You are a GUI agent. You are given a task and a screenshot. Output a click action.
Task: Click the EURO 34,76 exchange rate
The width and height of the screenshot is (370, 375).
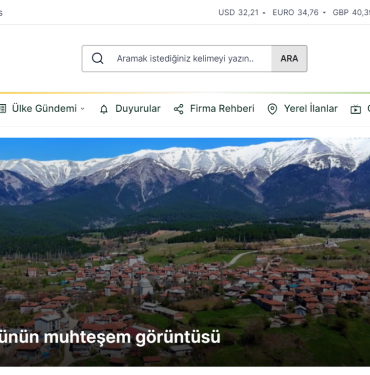click(x=295, y=13)
